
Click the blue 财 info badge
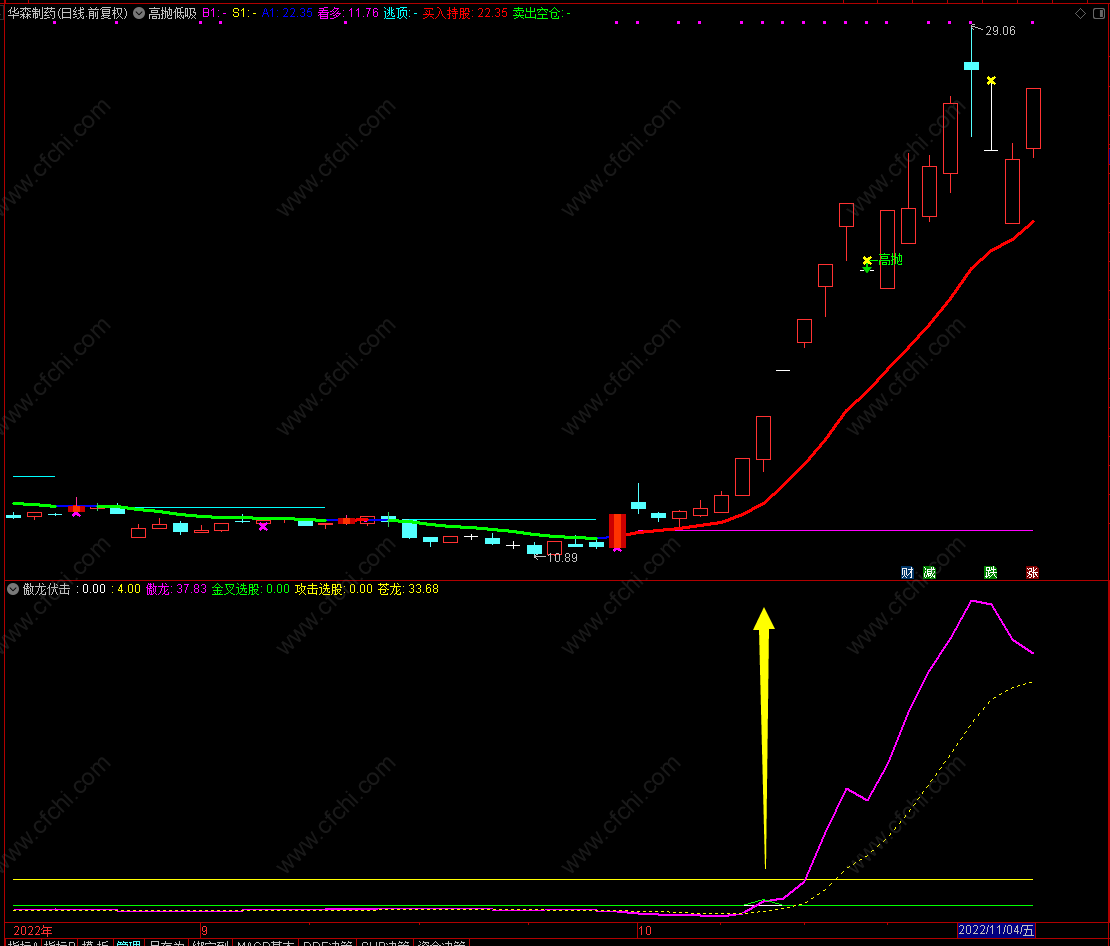(x=908, y=573)
